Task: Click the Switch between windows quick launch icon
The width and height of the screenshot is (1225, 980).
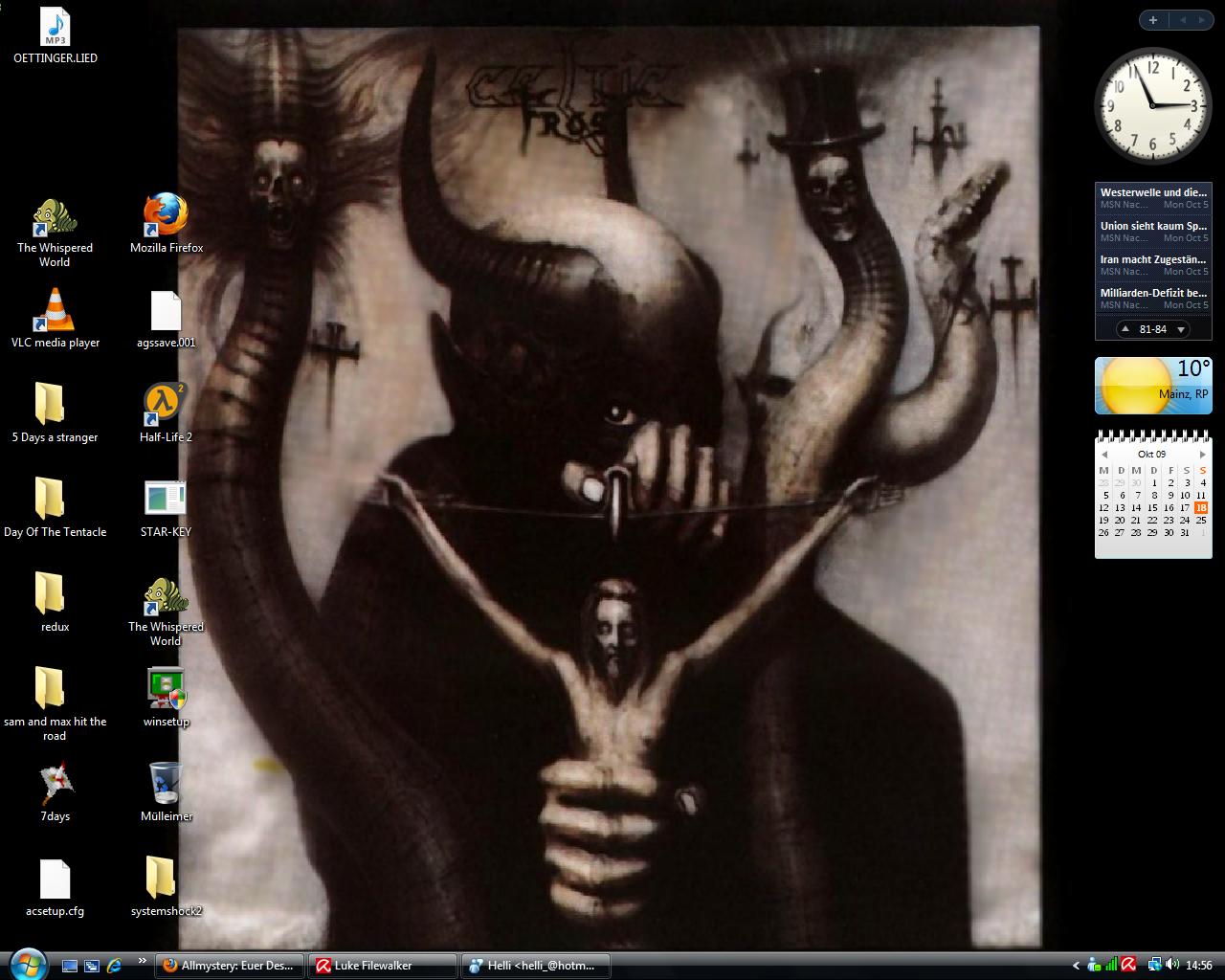Action: (92, 966)
